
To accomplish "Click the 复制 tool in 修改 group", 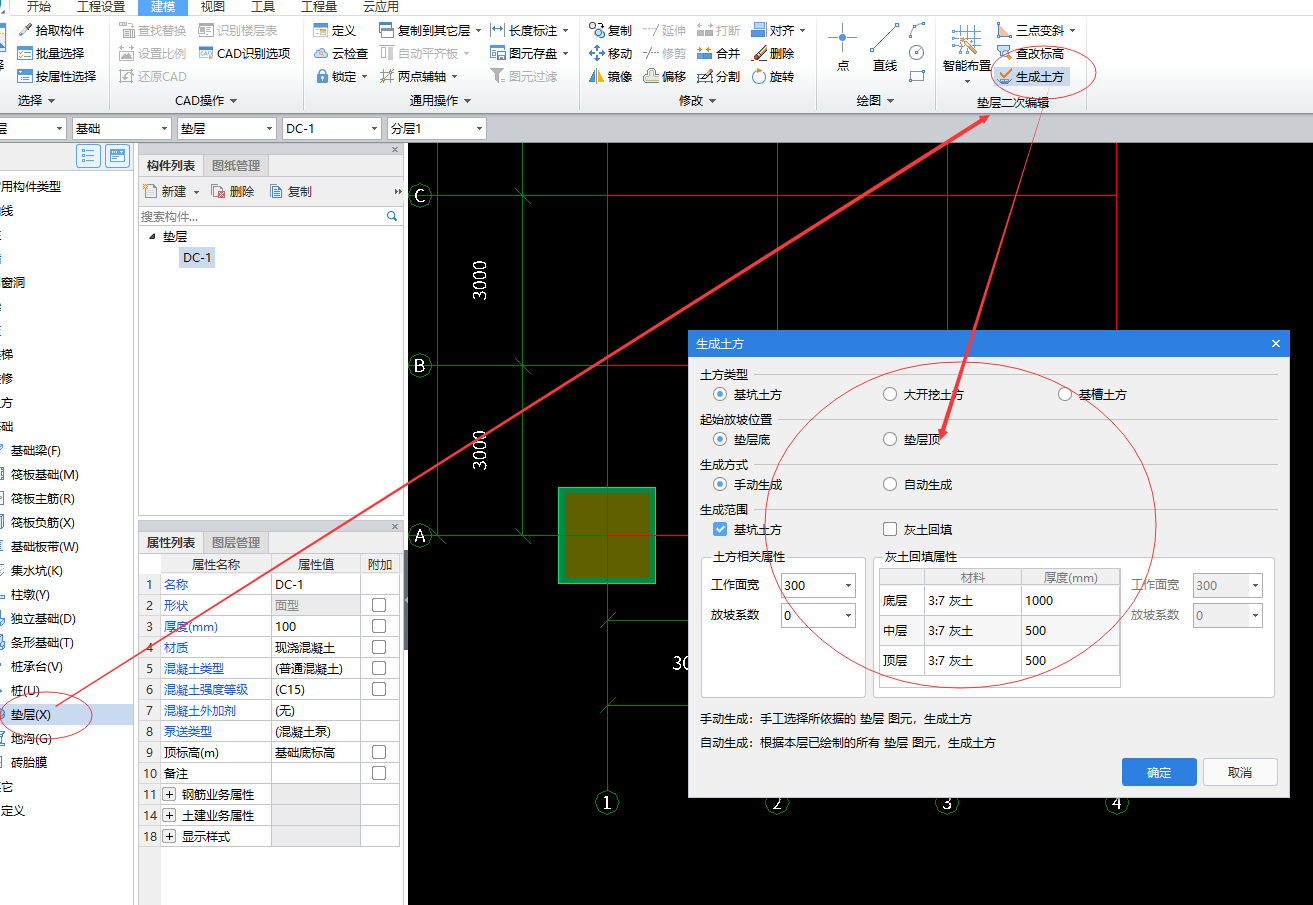I will [x=610, y=30].
